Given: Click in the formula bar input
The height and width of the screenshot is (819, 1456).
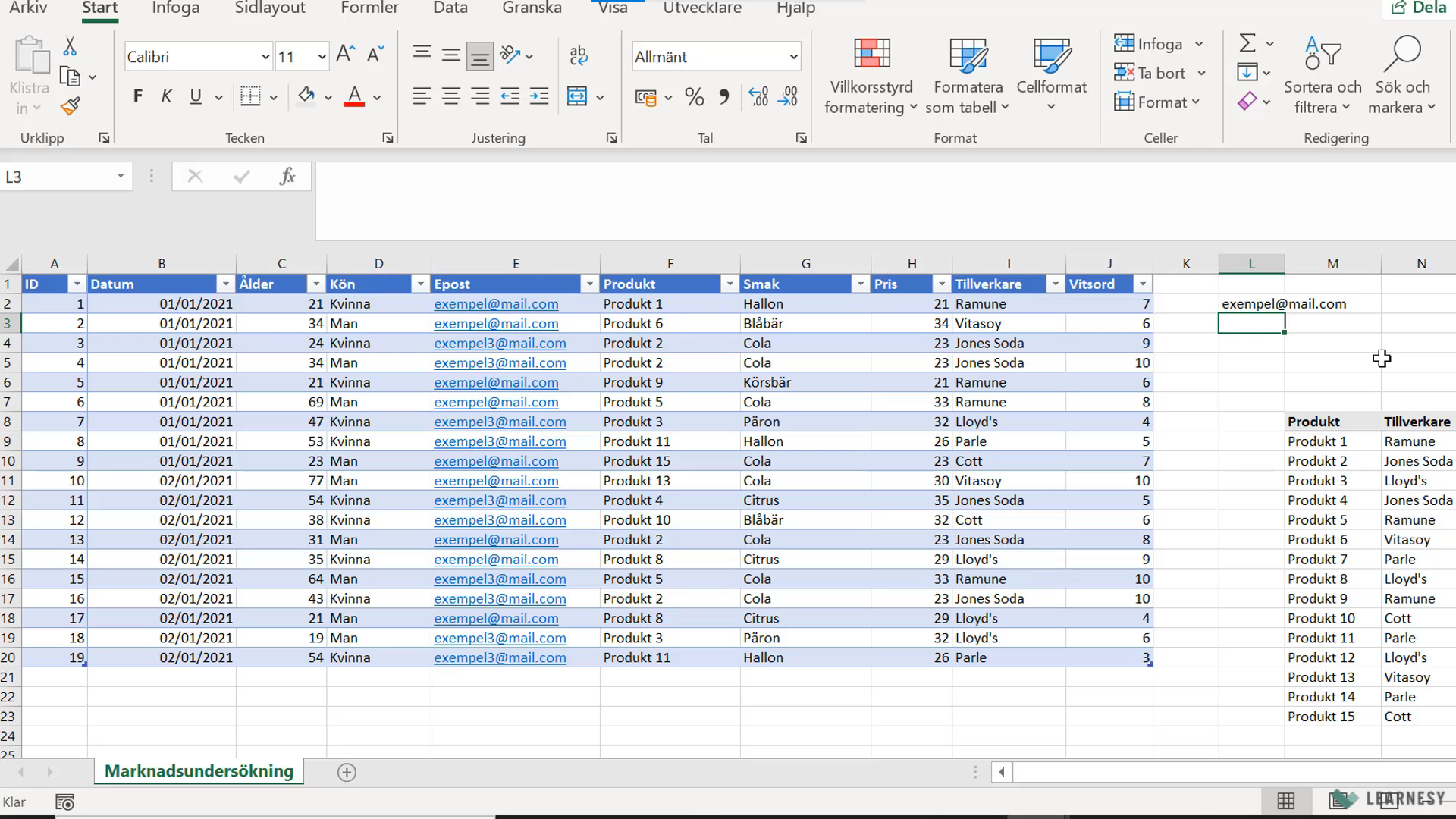Looking at the screenshot, I should pyautogui.click(x=884, y=200).
